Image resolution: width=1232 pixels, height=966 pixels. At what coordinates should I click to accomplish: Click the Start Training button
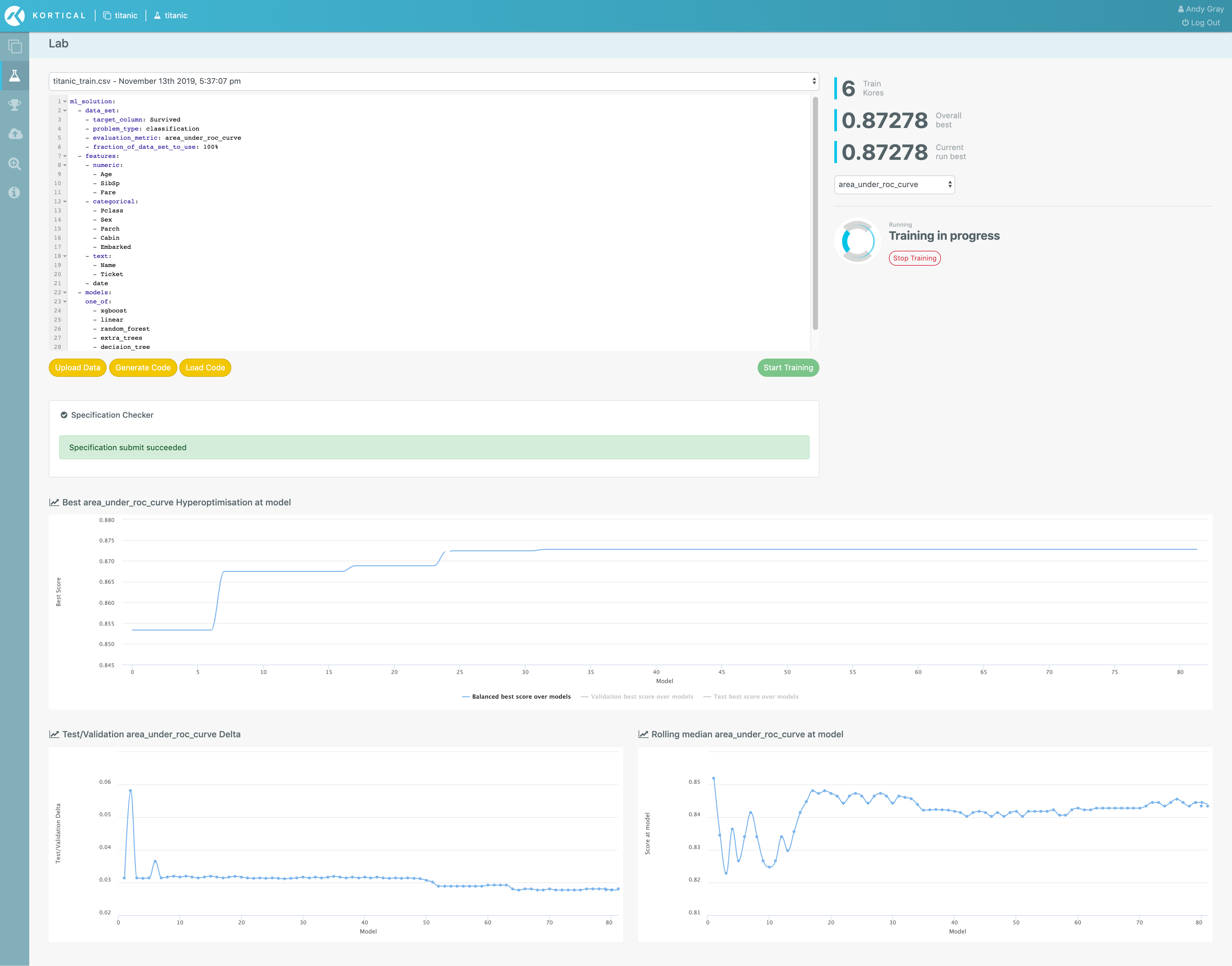(x=788, y=368)
